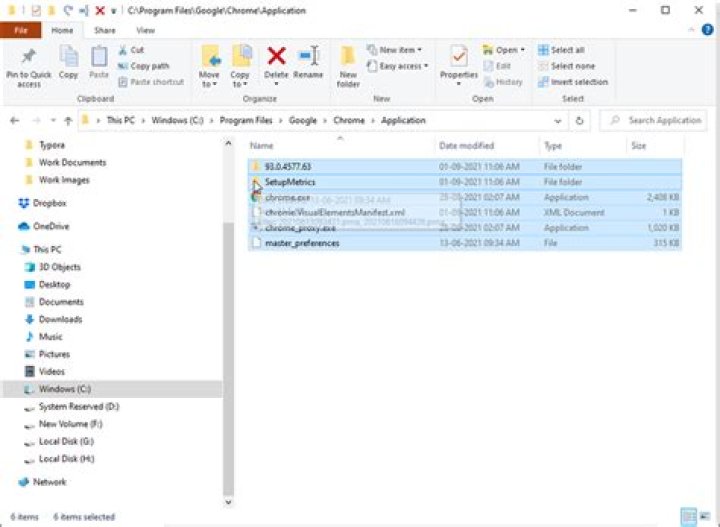Click This PC in the address bar
Viewport: 720px width, 527px height.
pos(121,121)
